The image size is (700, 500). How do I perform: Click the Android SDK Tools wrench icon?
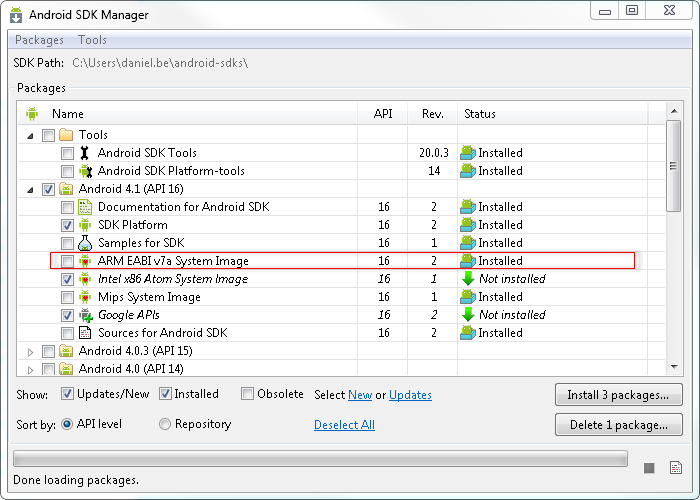point(85,153)
